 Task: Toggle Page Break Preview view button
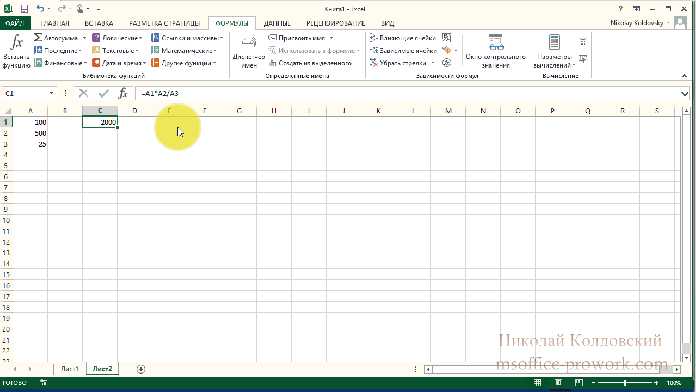[x=579, y=382]
